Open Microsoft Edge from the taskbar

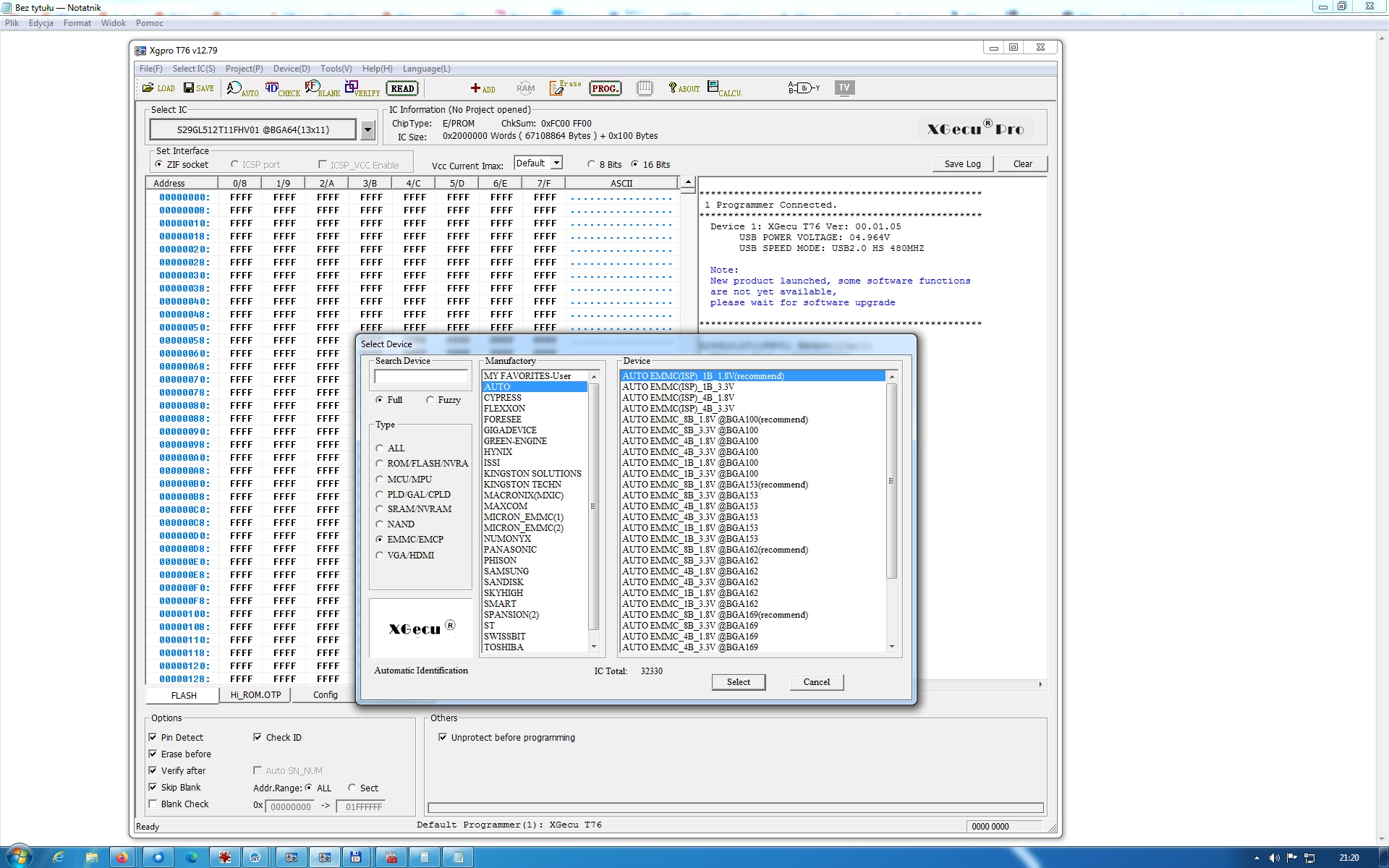pyautogui.click(x=192, y=857)
